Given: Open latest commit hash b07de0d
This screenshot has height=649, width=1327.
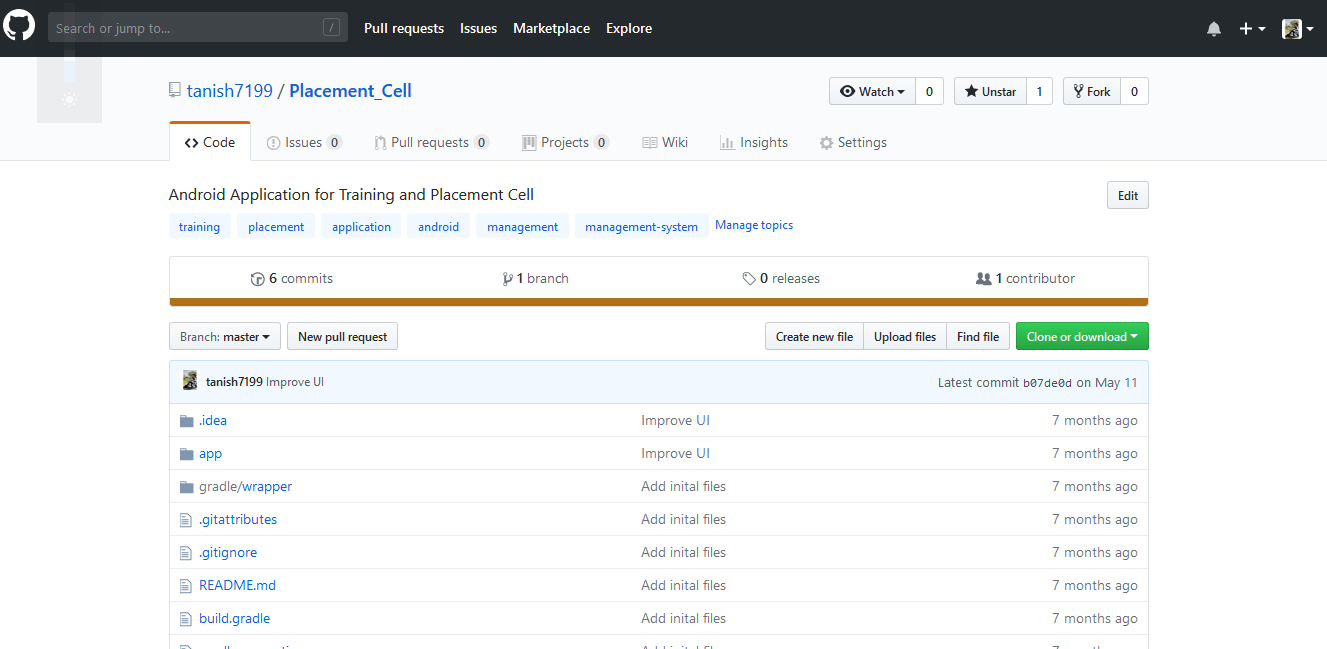Looking at the screenshot, I should coord(1047,382).
